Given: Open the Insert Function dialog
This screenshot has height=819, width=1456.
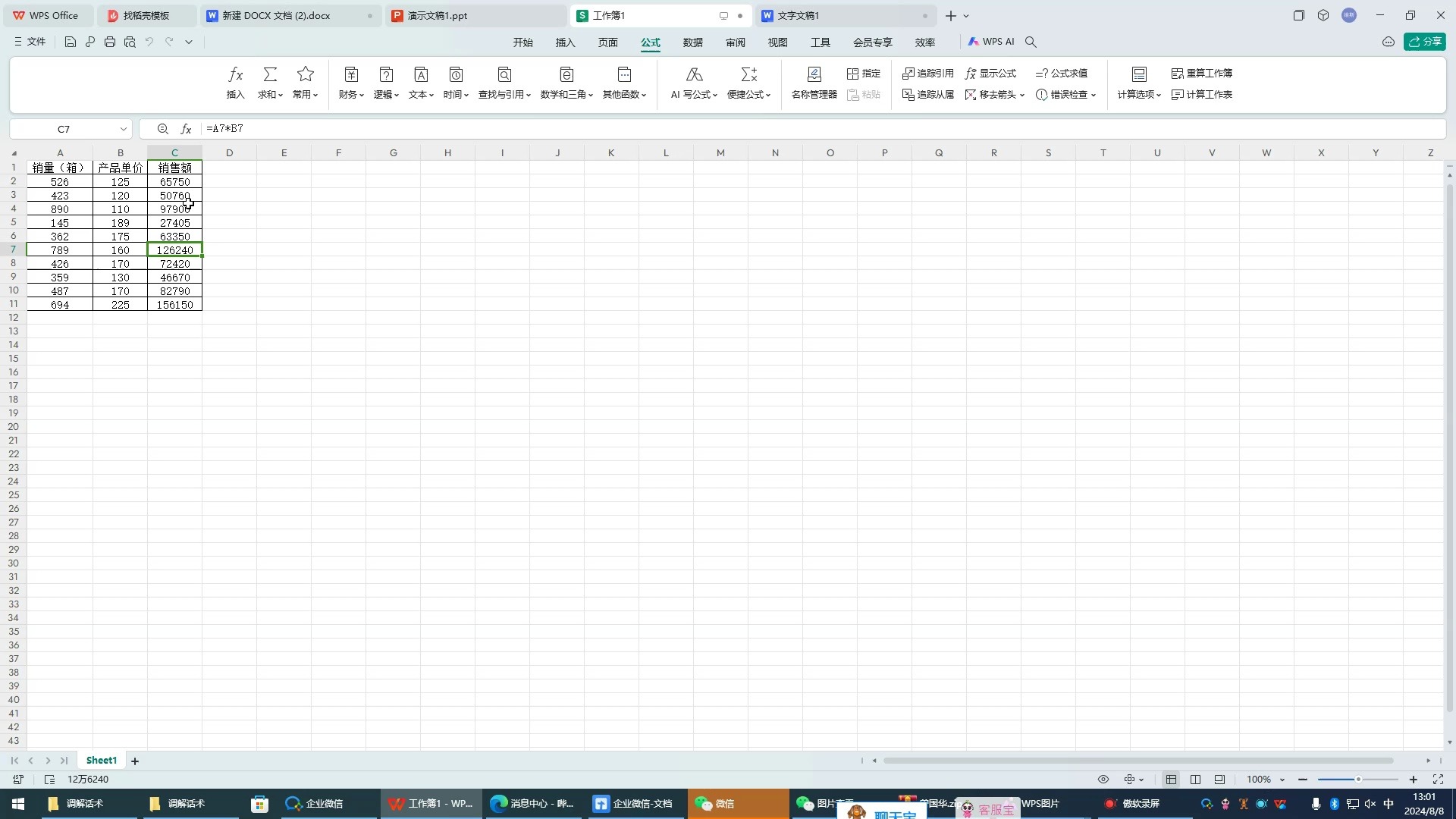Looking at the screenshot, I should pos(235,82).
